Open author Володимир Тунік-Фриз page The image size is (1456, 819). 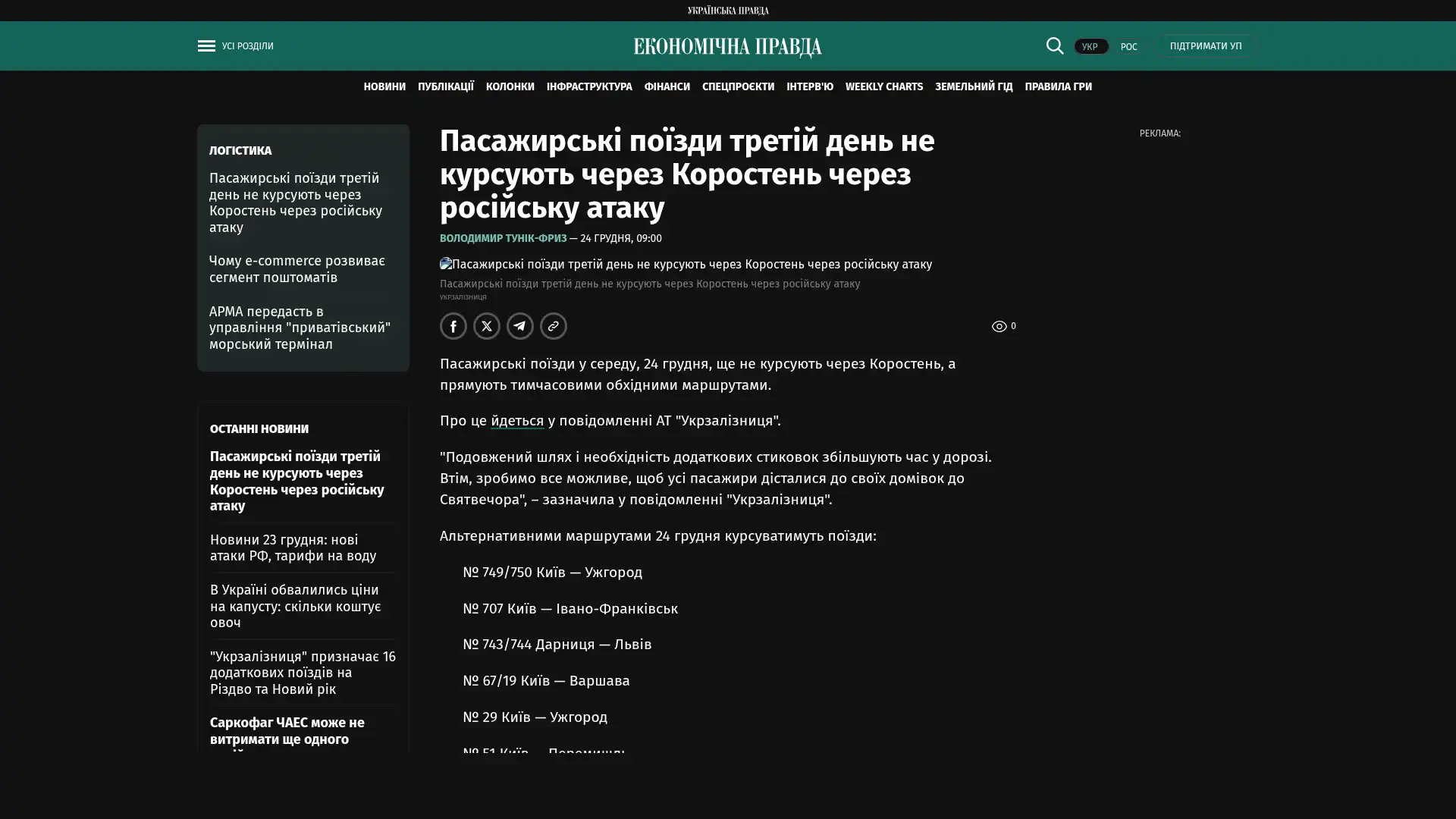click(503, 238)
